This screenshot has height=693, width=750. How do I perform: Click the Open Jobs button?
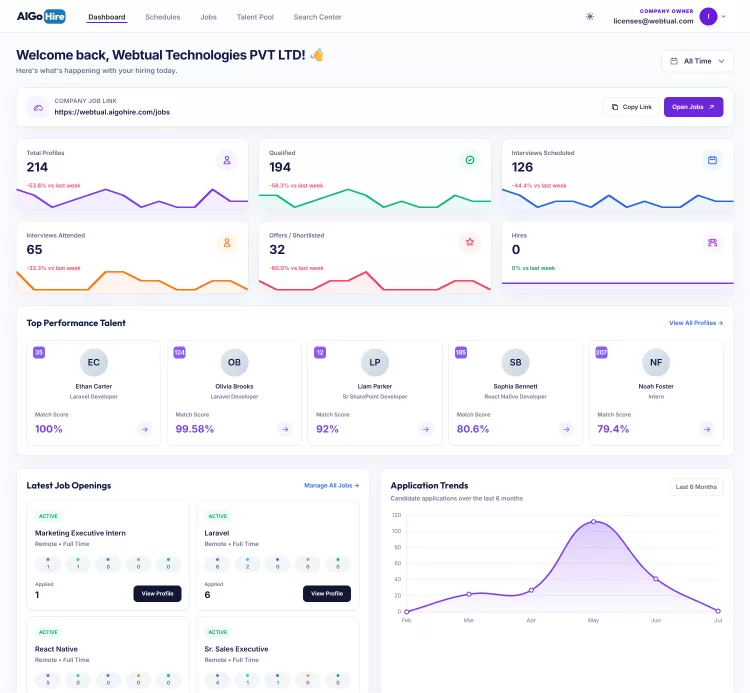693,107
